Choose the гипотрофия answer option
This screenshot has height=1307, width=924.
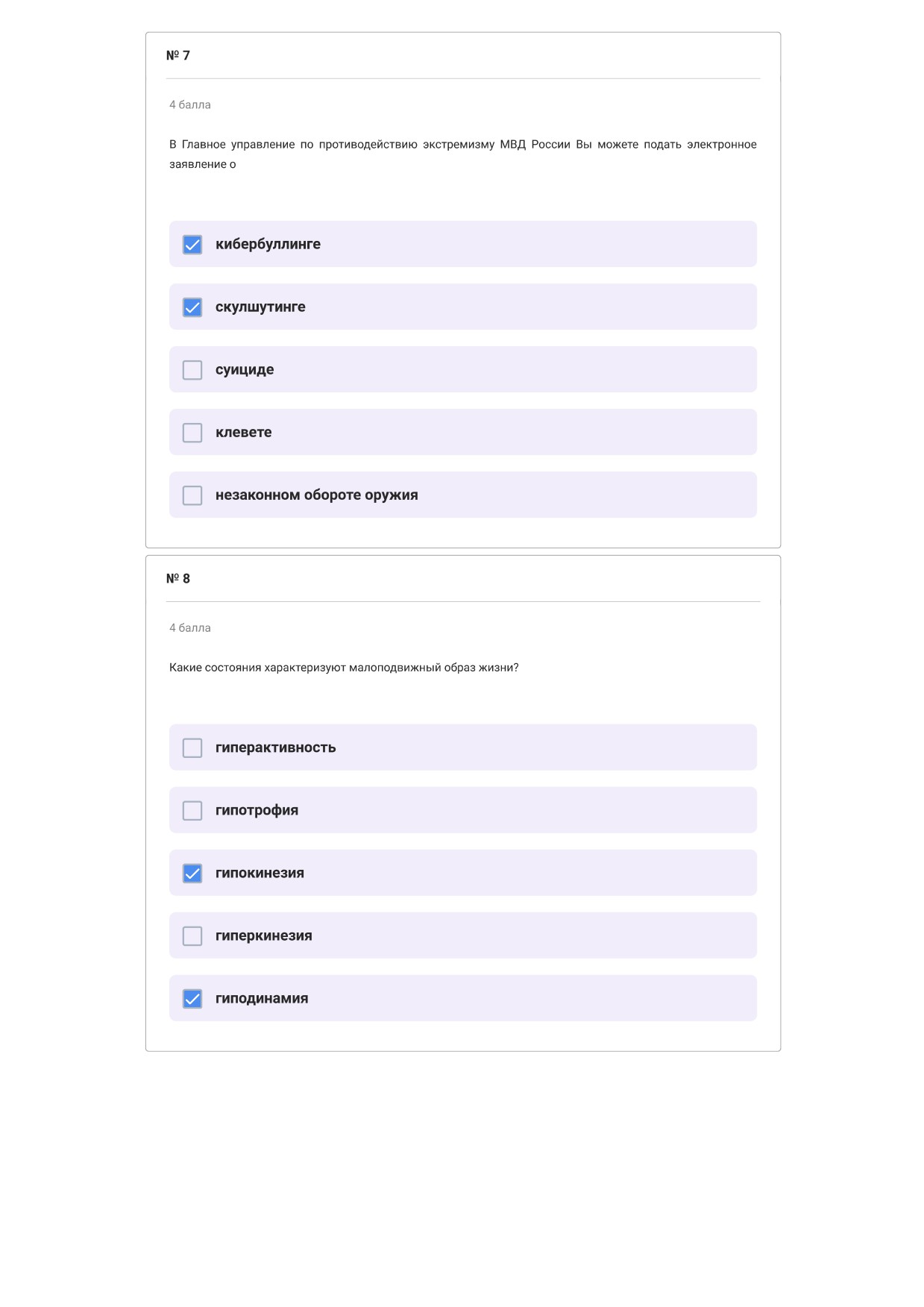(463, 810)
